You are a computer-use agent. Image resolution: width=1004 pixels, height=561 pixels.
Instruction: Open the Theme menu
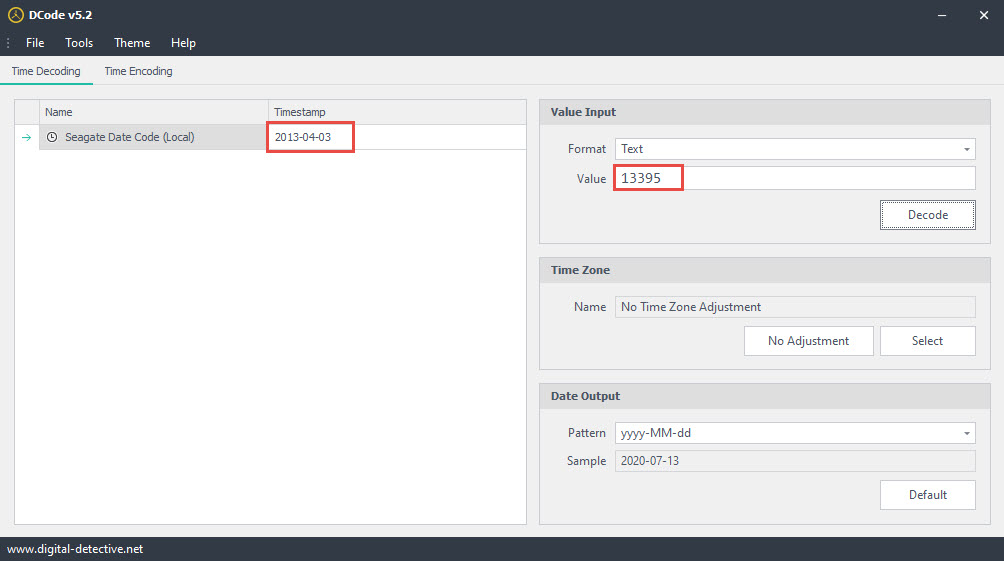[132, 43]
